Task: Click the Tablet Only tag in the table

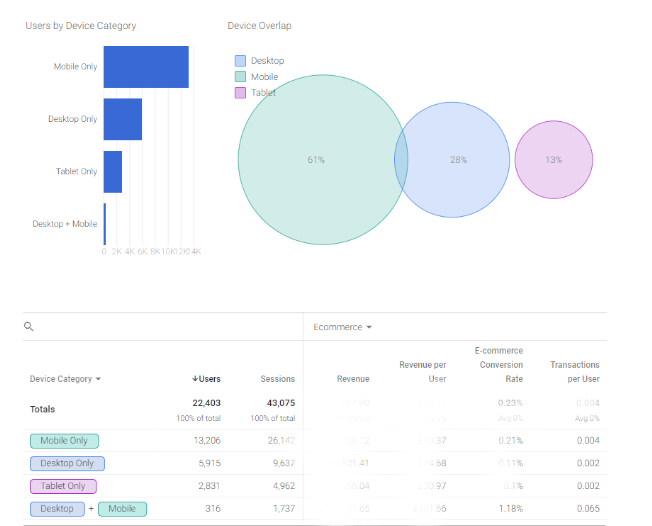Action: (63, 486)
